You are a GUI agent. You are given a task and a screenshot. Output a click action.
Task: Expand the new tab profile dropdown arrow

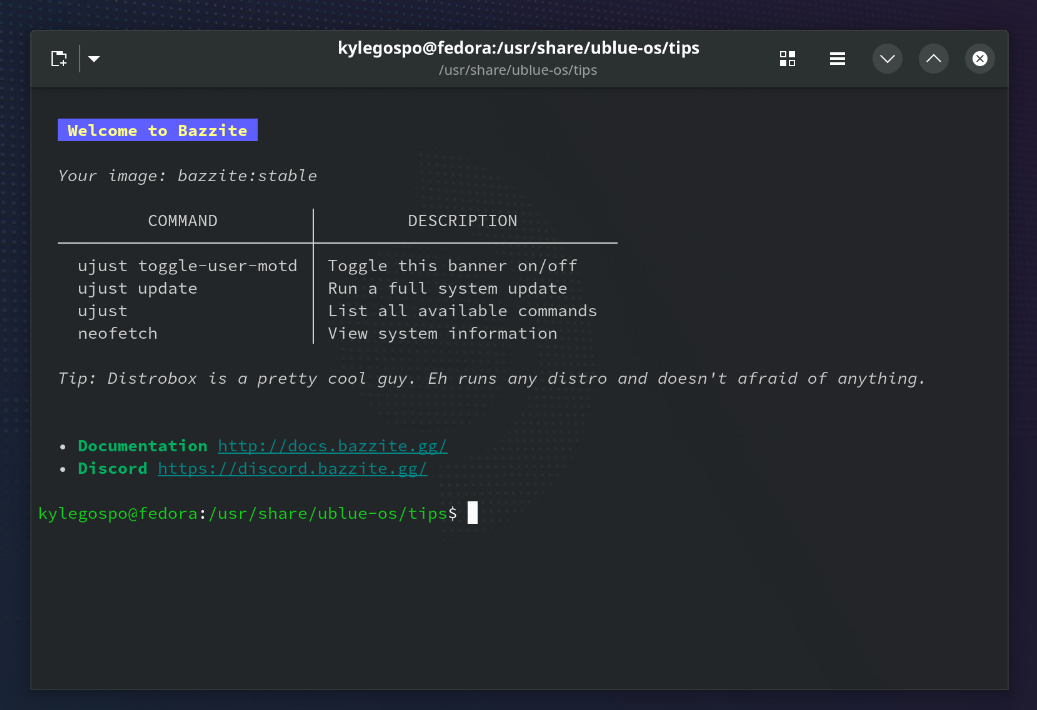tap(94, 59)
